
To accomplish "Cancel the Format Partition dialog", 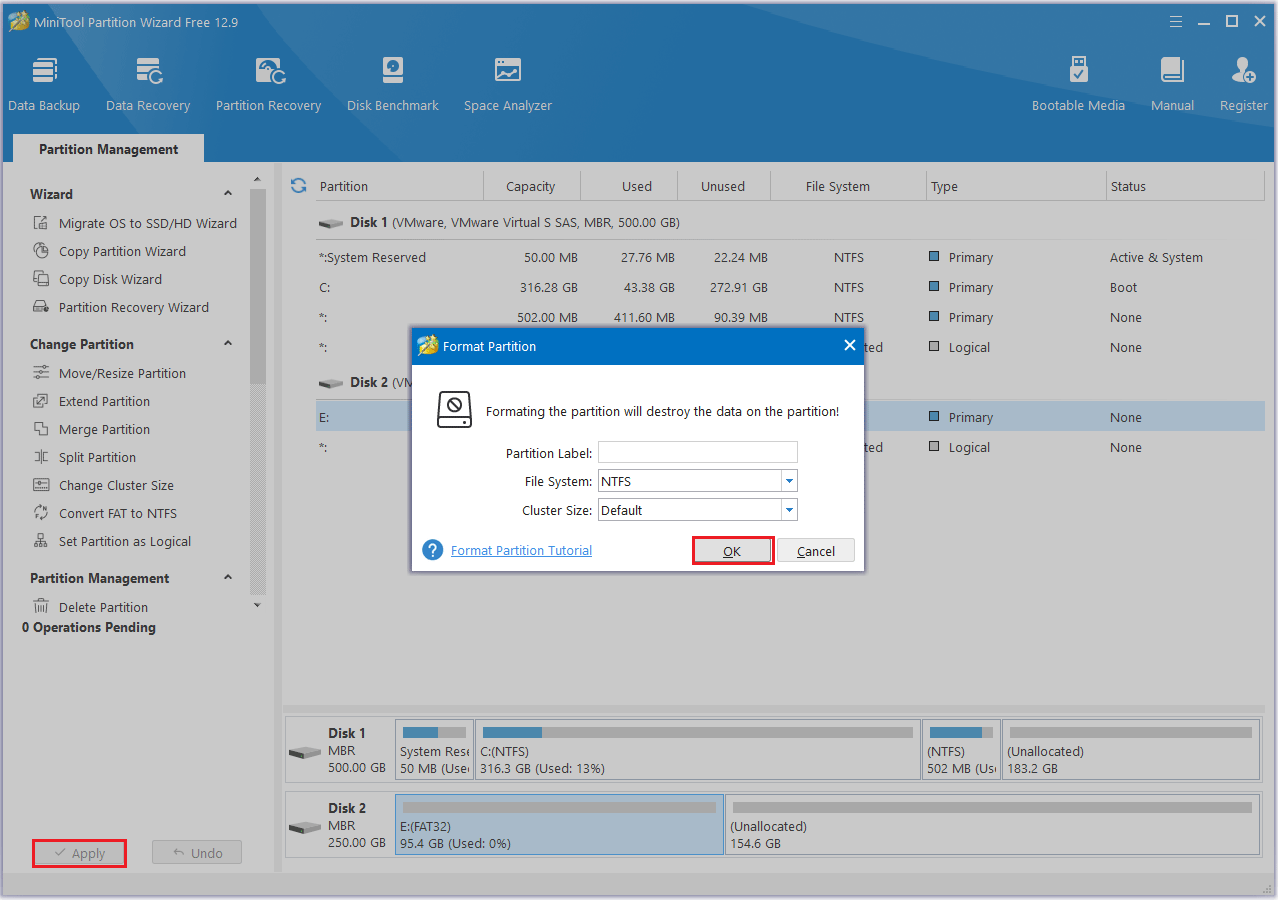I will pyautogui.click(x=816, y=551).
